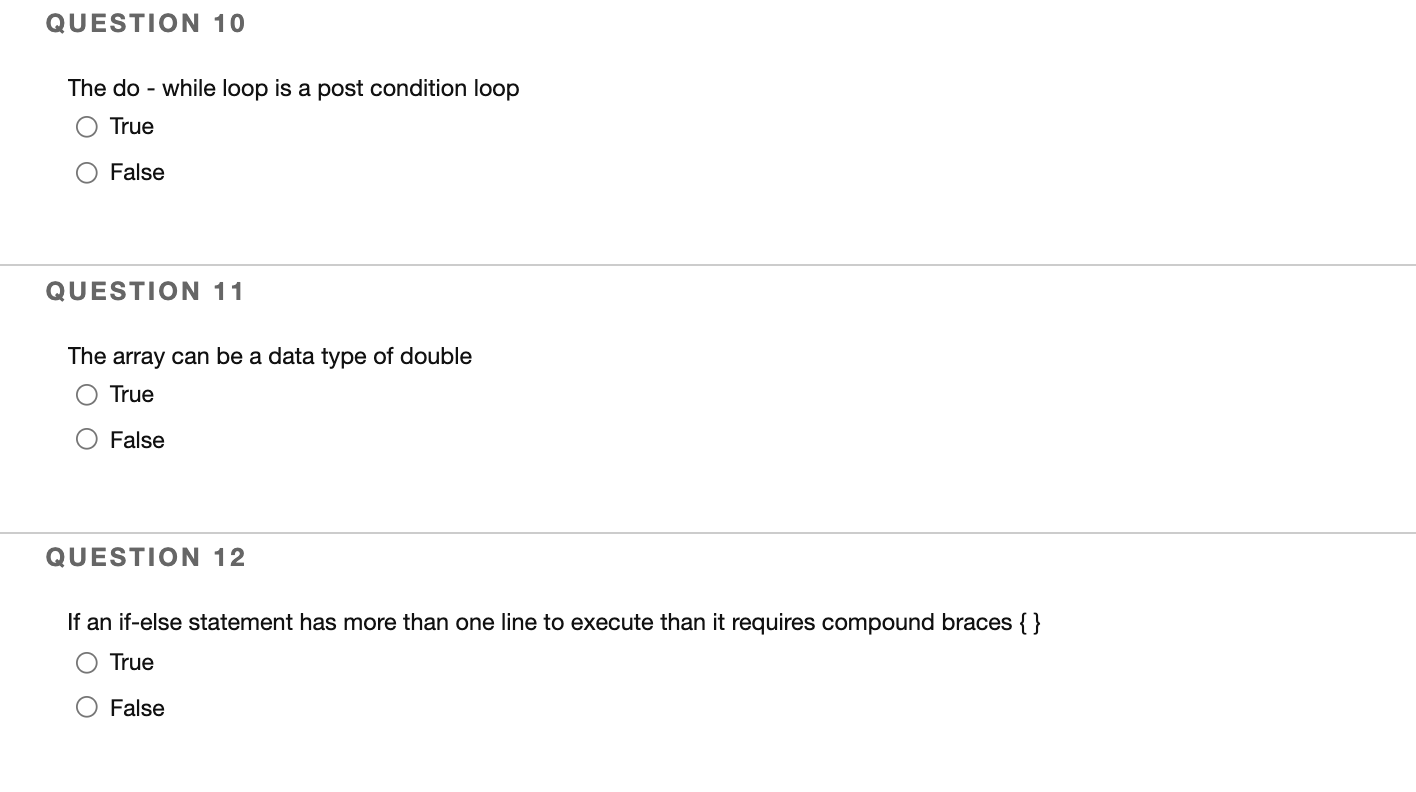The width and height of the screenshot is (1416, 792).
Task: Click the QUESTION 10 heading
Action: click(x=145, y=22)
